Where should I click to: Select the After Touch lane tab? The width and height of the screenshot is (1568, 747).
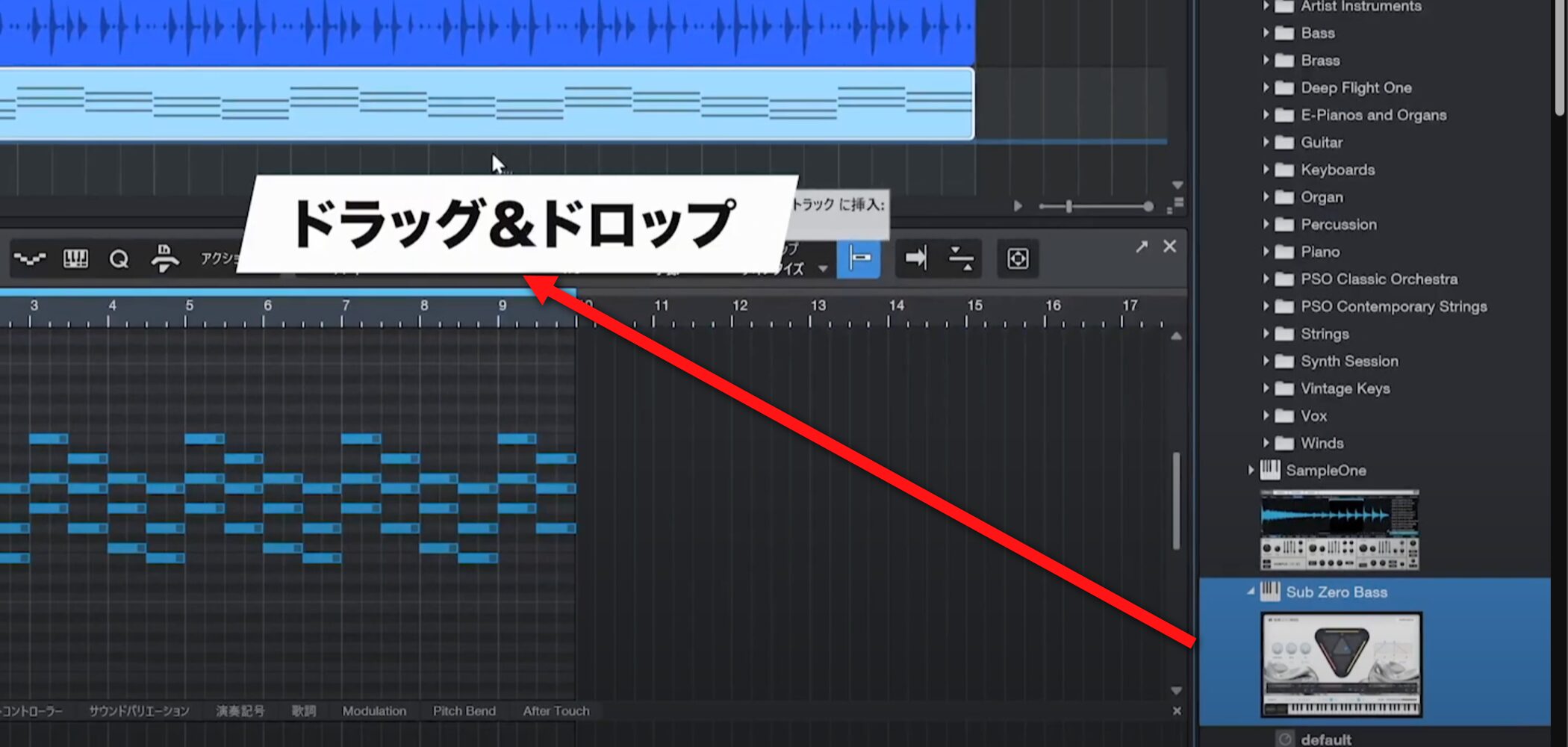(x=556, y=711)
